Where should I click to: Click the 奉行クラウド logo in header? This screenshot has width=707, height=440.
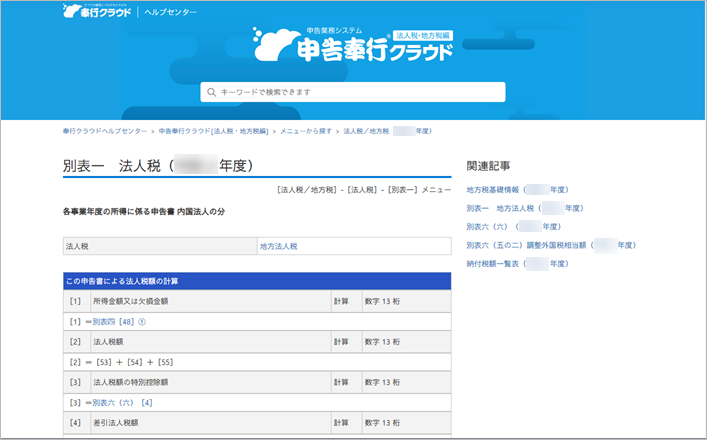click(x=97, y=11)
